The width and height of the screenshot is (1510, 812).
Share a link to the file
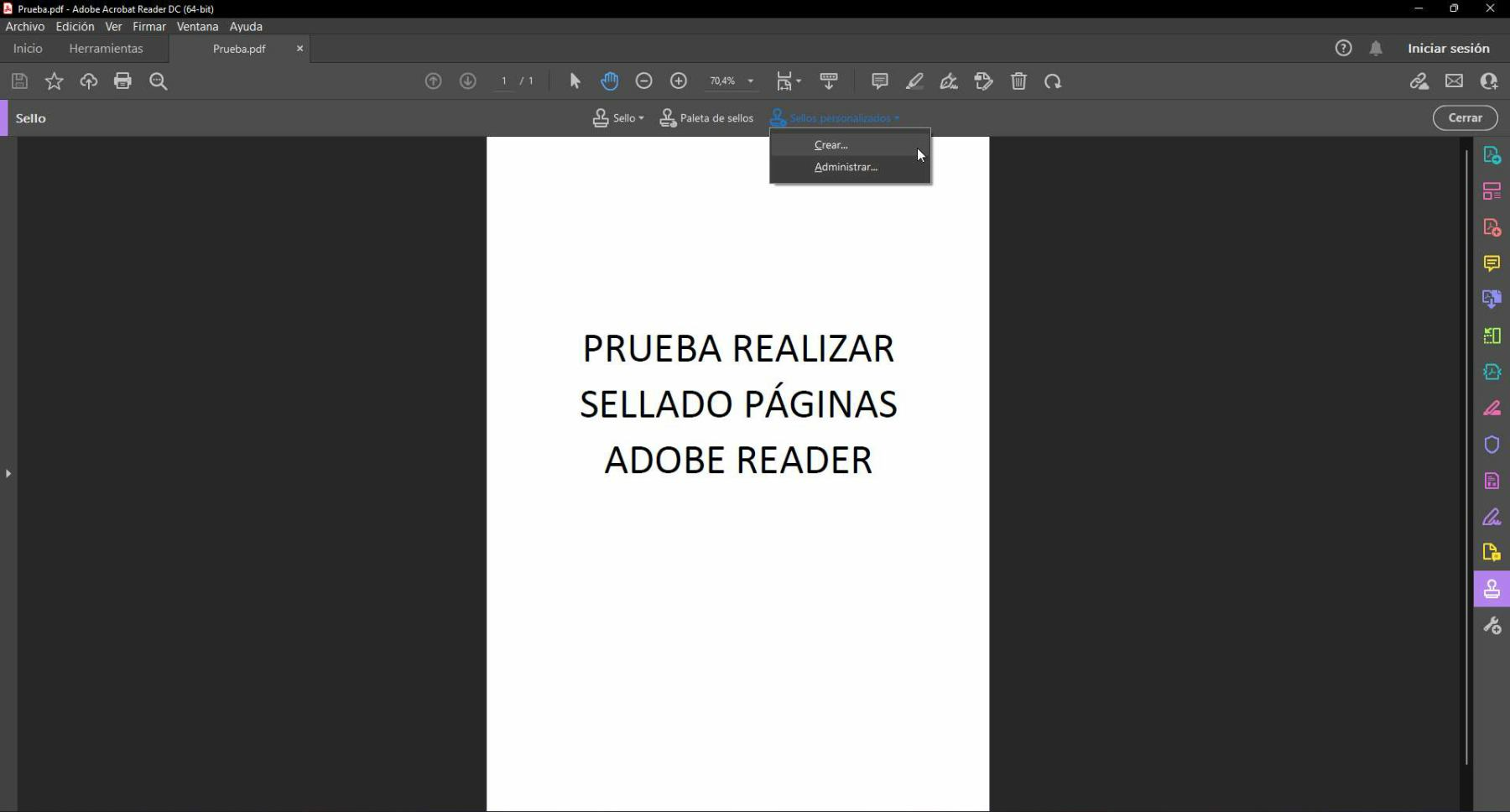(x=1419, y=81)
